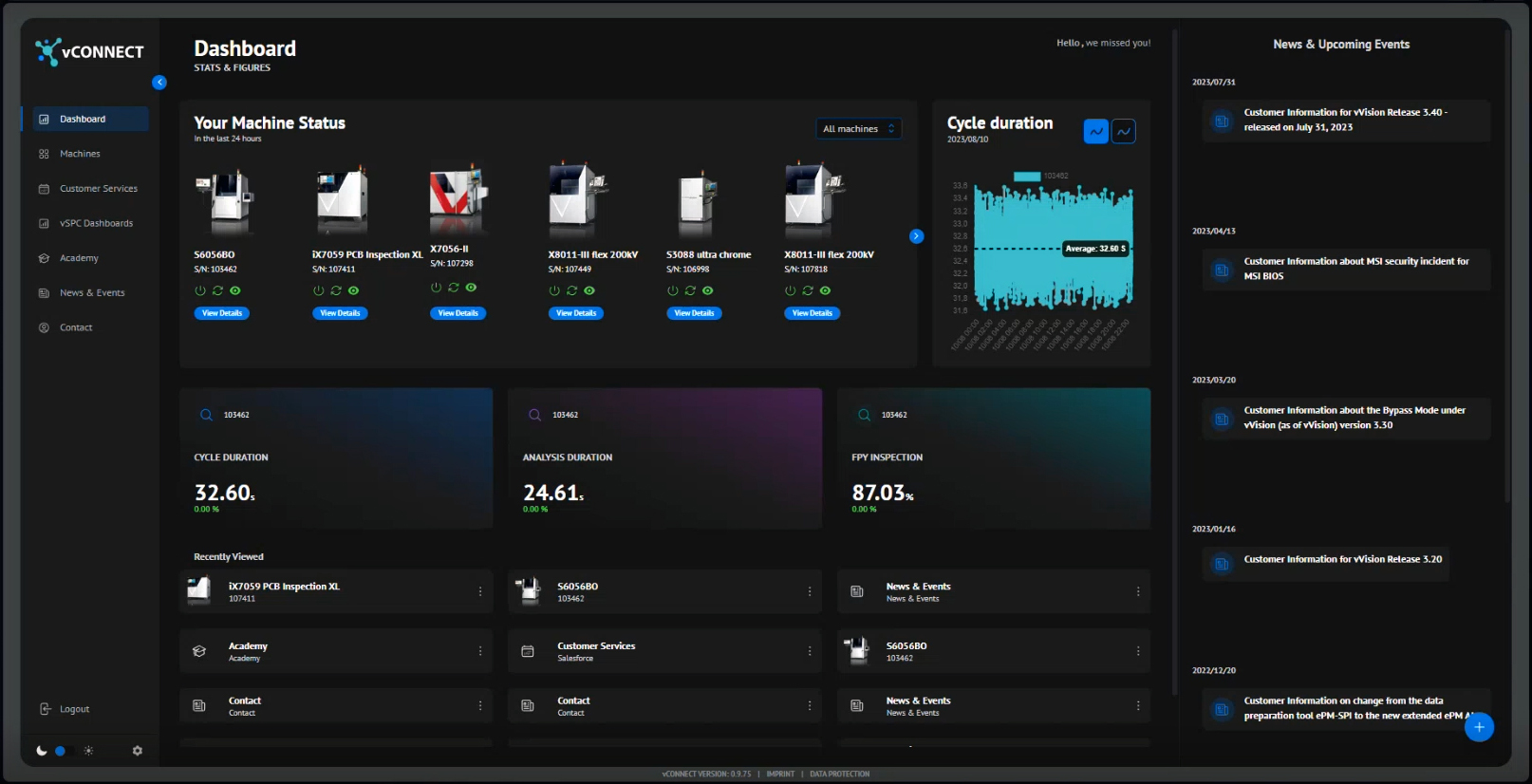Screen dimensions: 1532x784
Task: Click the search icon in Cycle Duration card
Action: (x=206, y=415)
